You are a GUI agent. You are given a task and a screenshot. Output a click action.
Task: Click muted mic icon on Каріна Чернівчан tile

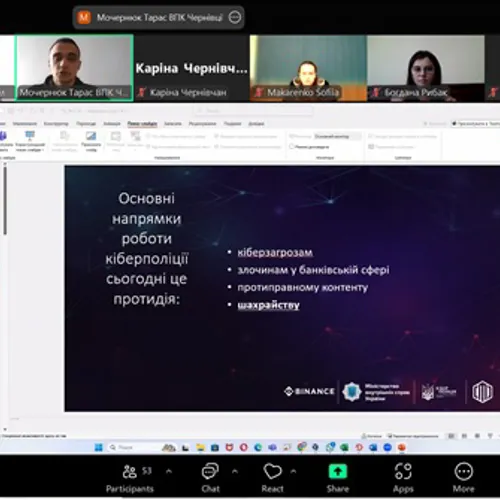click(142, 92)
